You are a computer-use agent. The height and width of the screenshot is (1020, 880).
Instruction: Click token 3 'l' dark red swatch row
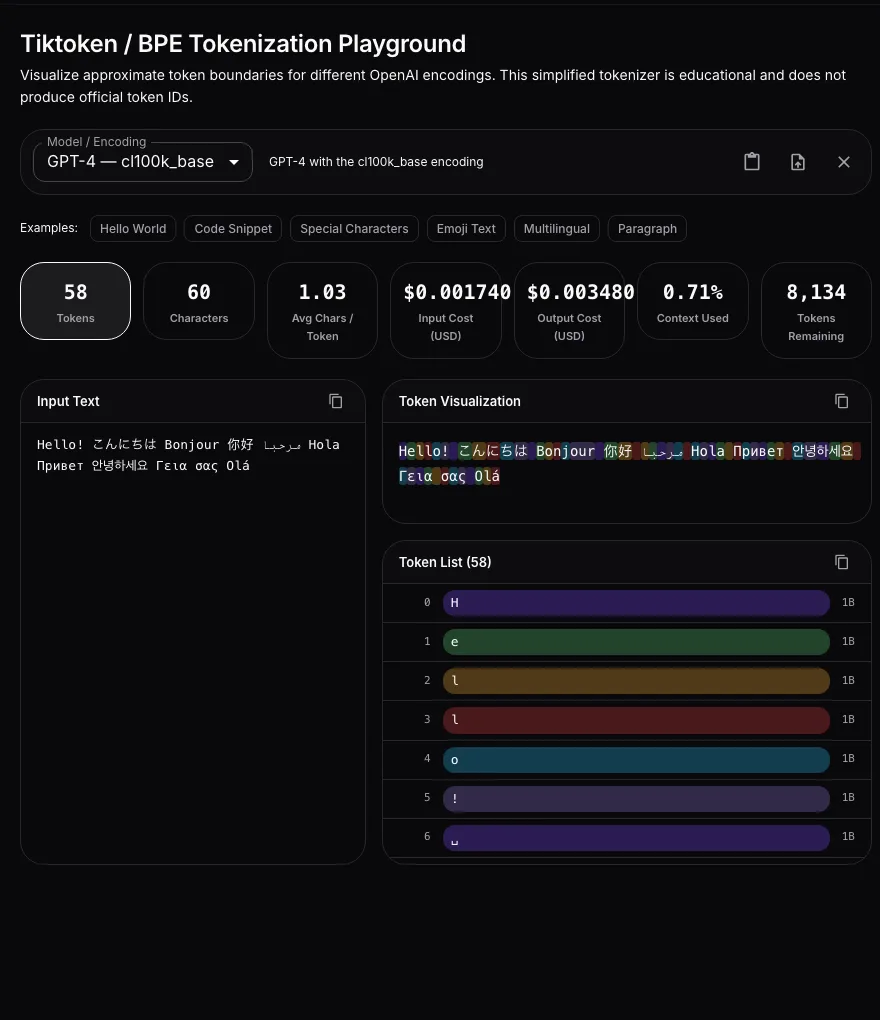(636, 719)
